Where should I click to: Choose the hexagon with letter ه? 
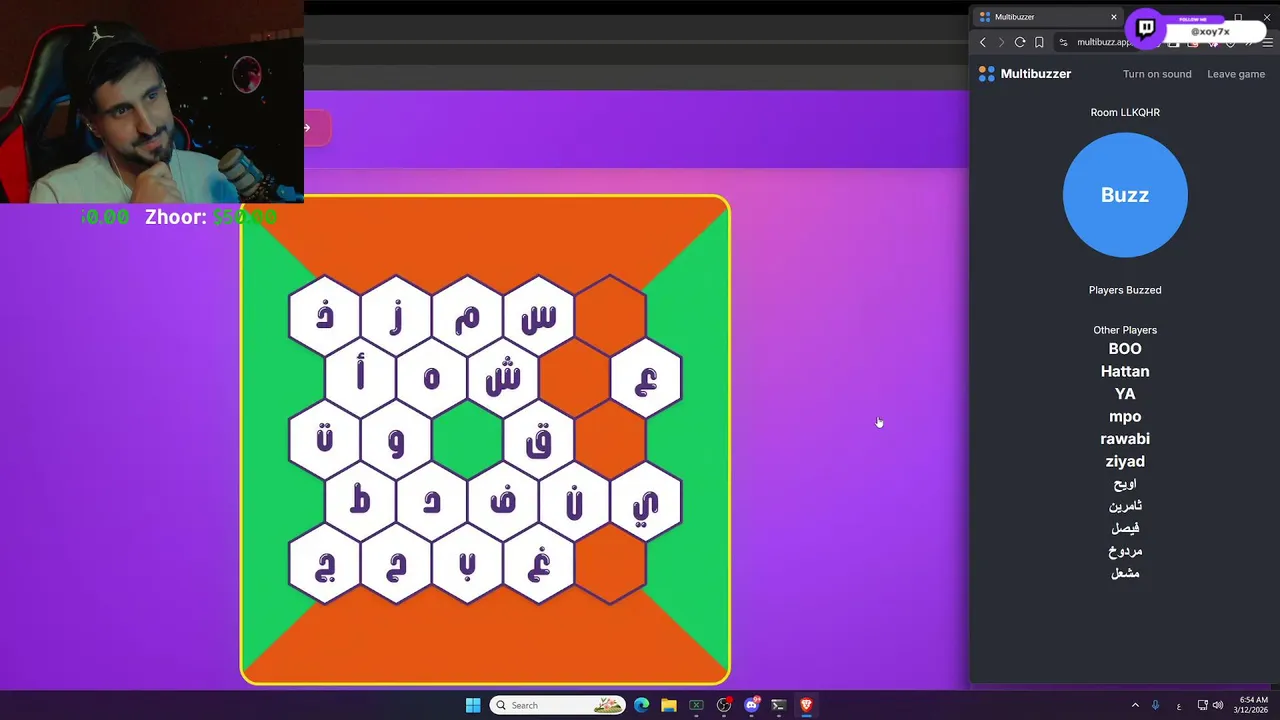[x=432, y=378]
